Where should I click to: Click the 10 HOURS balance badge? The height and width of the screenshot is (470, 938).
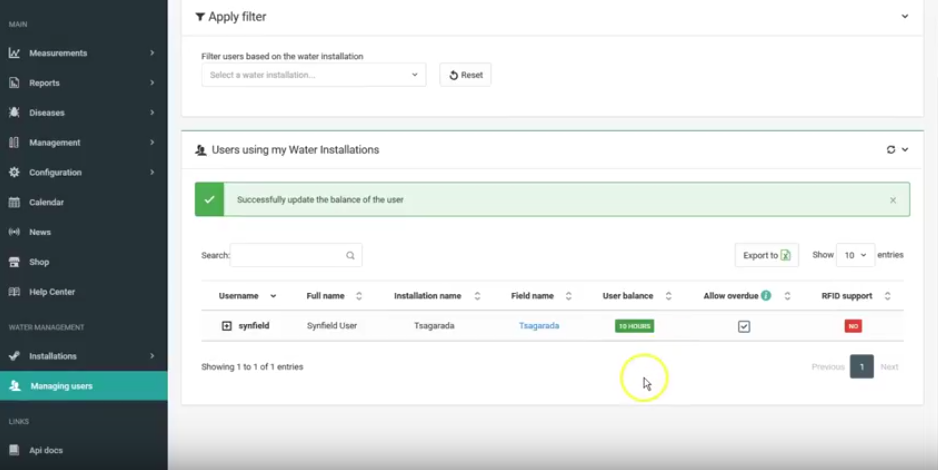coord(634,326)
